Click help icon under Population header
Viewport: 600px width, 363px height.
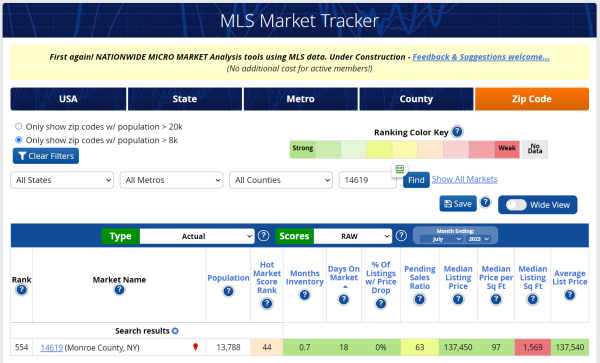point(228,291)
